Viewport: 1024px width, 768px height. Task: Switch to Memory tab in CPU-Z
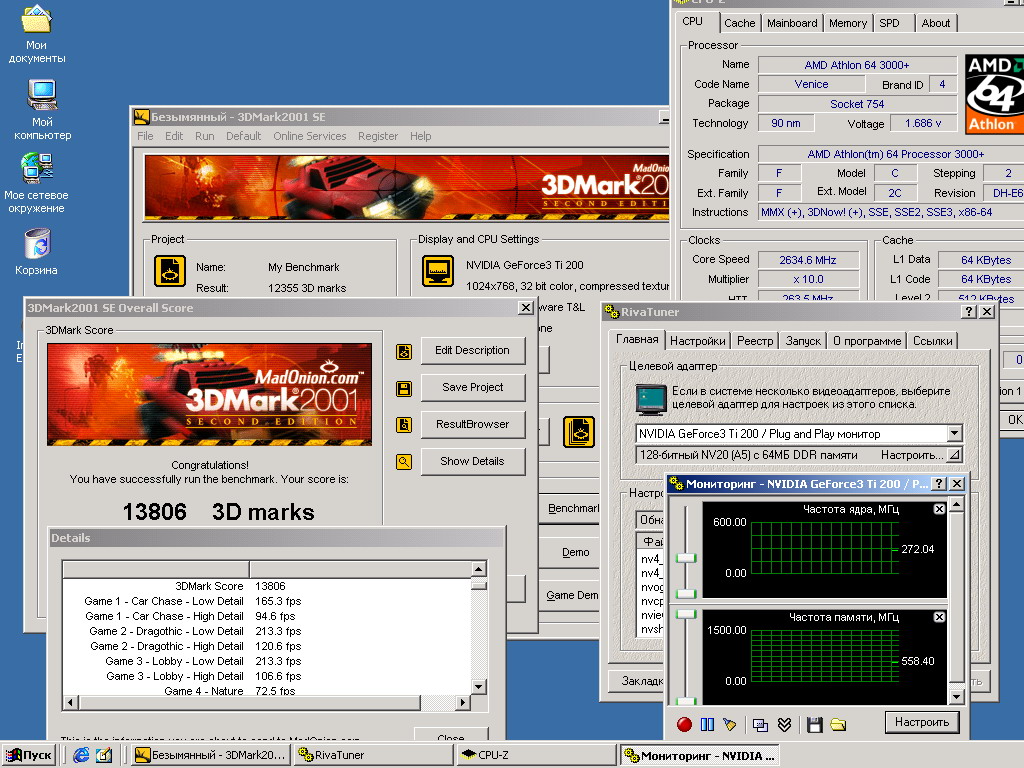point(848,23)
